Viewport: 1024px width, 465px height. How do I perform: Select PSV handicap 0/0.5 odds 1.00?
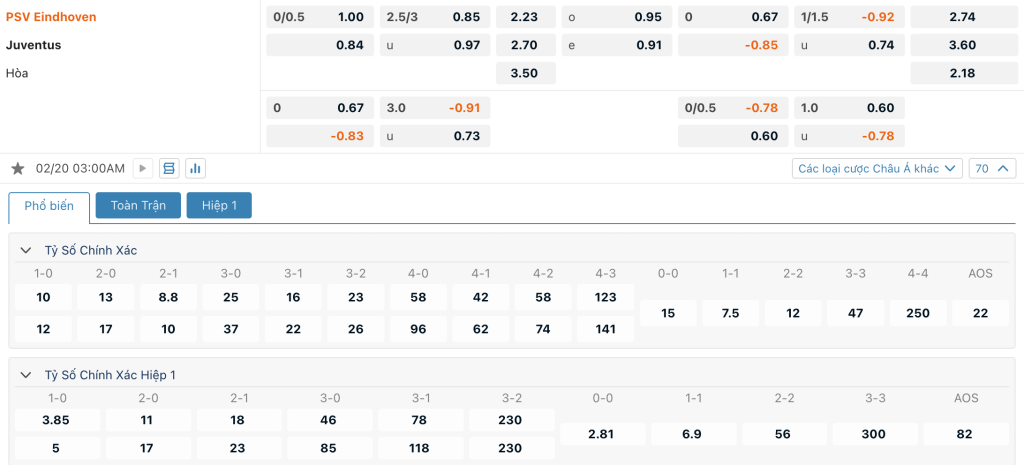[x=320, y=17]
